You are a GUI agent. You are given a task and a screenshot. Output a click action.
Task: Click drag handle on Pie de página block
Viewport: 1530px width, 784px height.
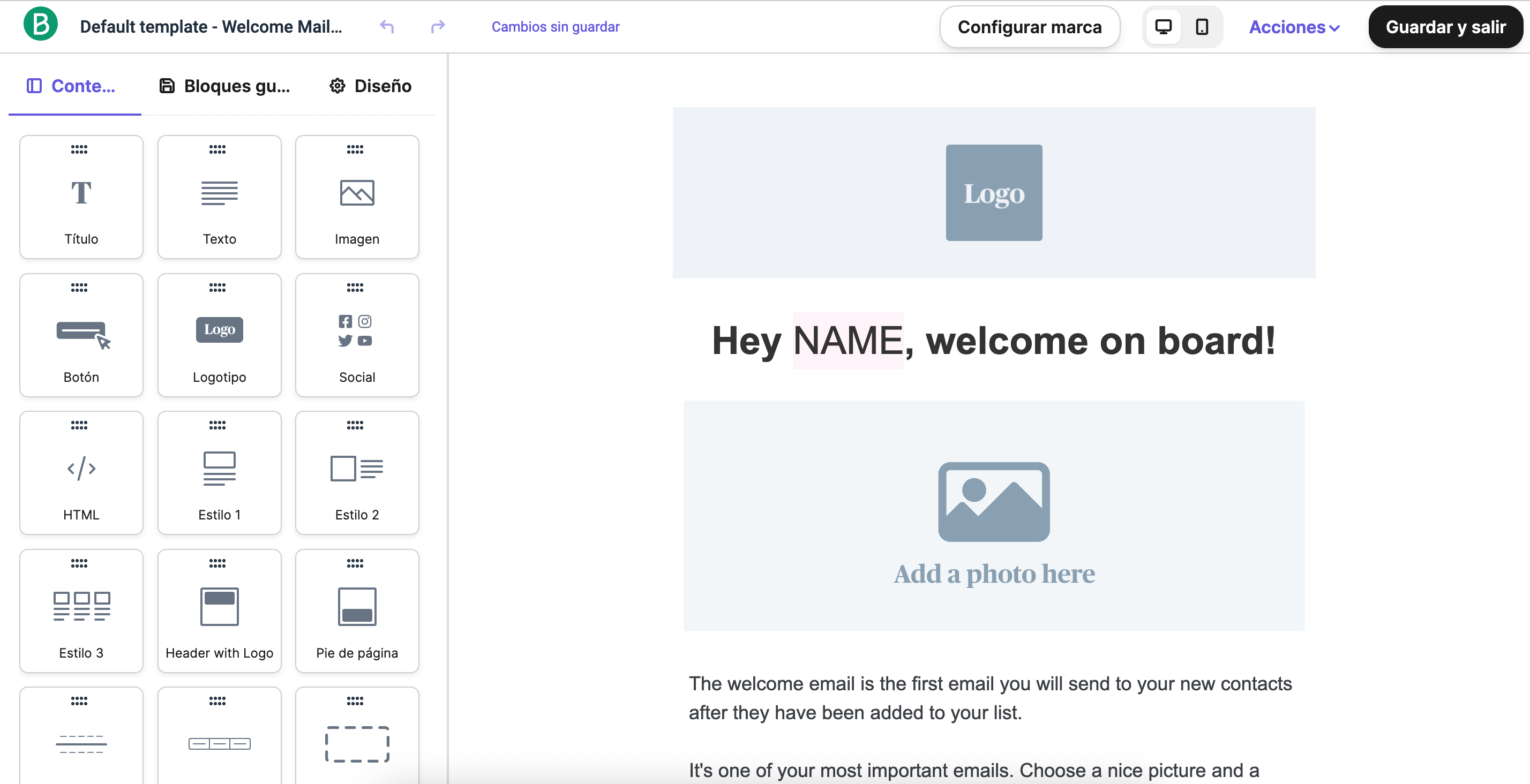(x=355, y=563)
